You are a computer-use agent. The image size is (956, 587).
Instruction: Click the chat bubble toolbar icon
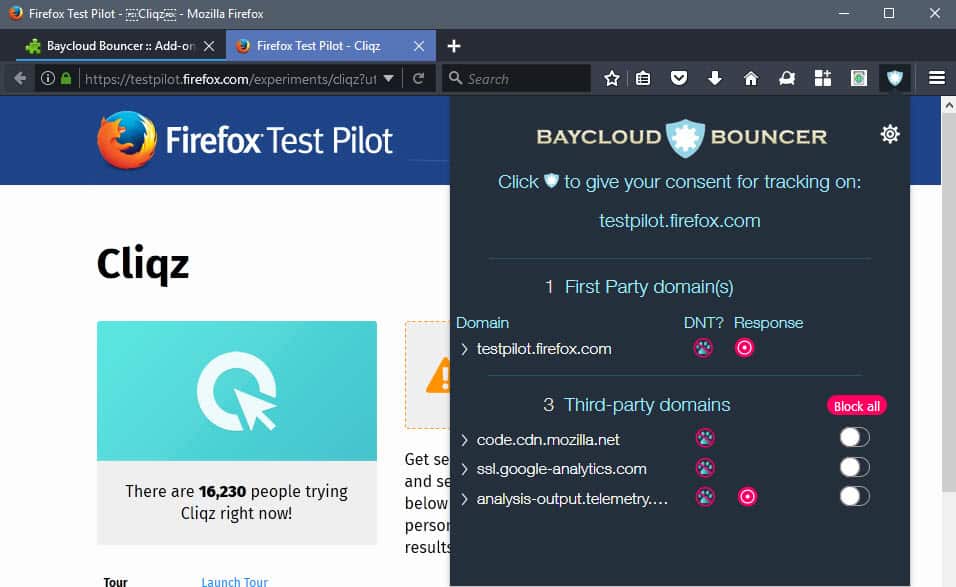[787, 79]
